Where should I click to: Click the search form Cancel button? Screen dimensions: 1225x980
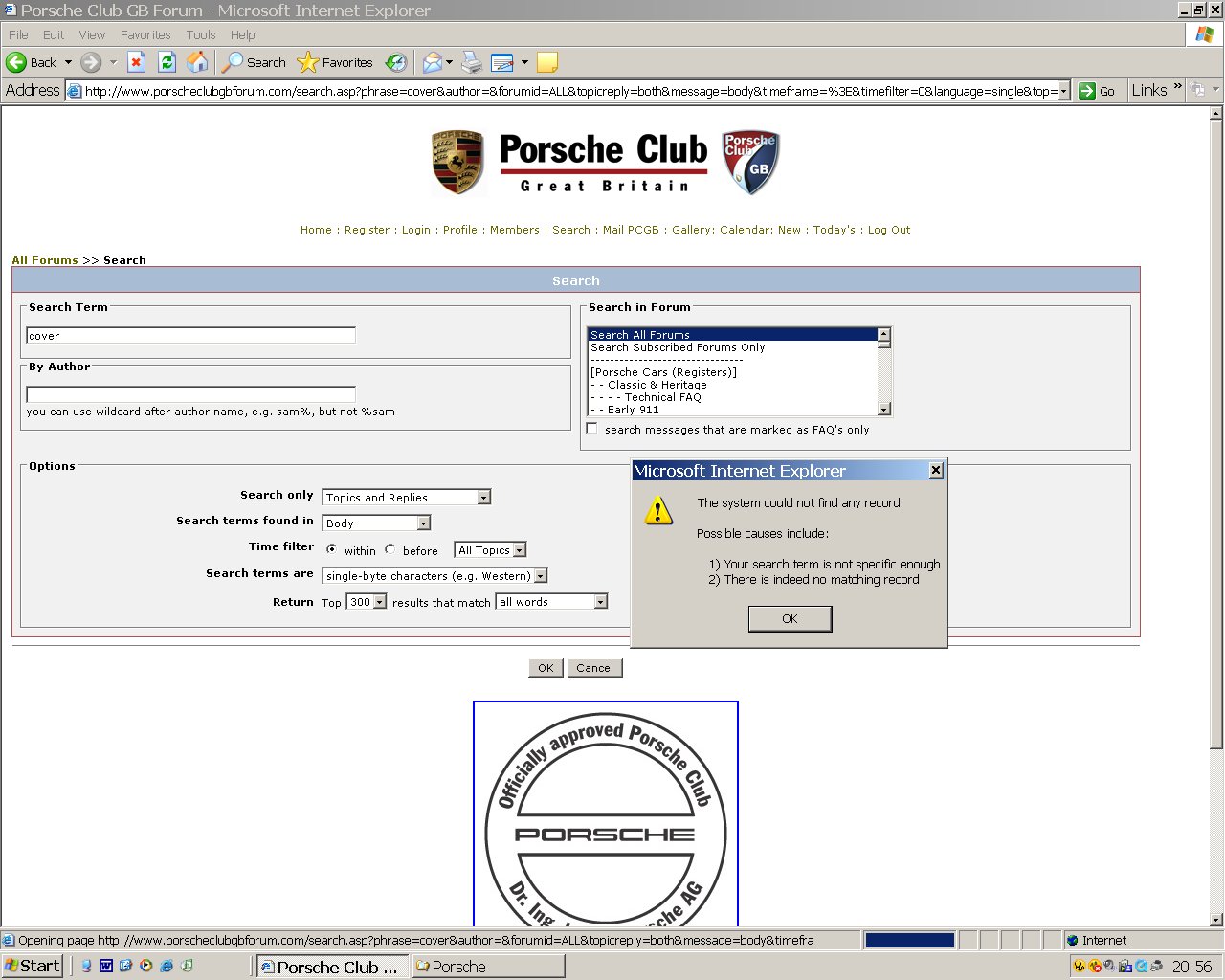click(x=594, y=668)
